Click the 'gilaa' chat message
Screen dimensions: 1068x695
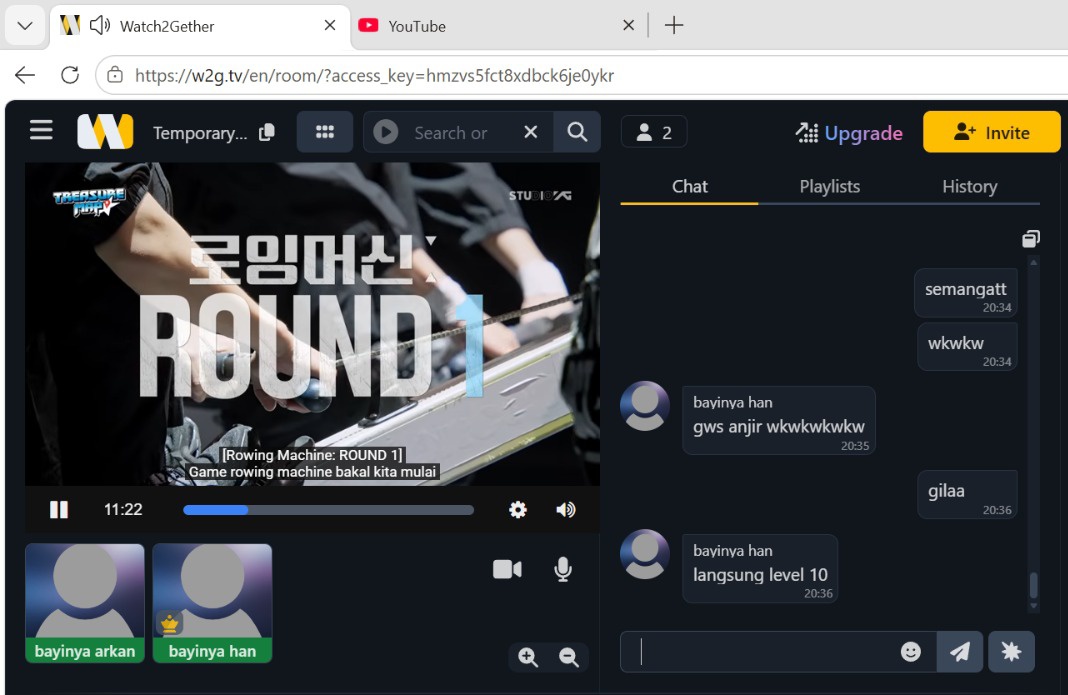[967, 495]
